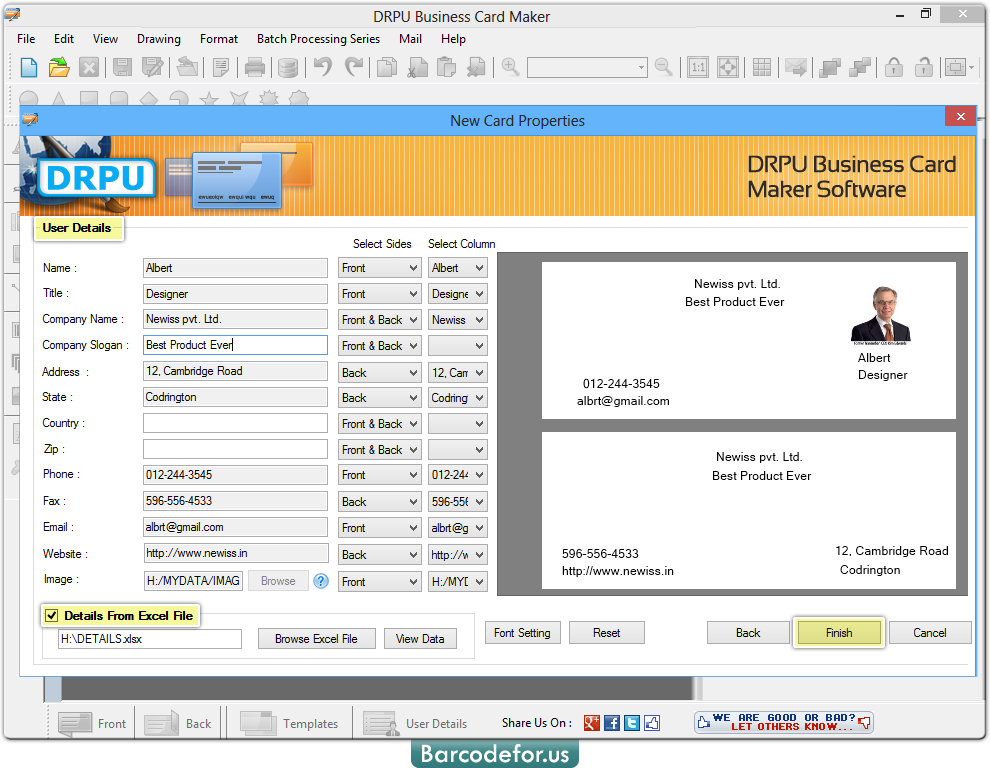Viewport: 990px width, 768px height.
Task: Click the New document toolbar icon
Action: tap(29, 67)
